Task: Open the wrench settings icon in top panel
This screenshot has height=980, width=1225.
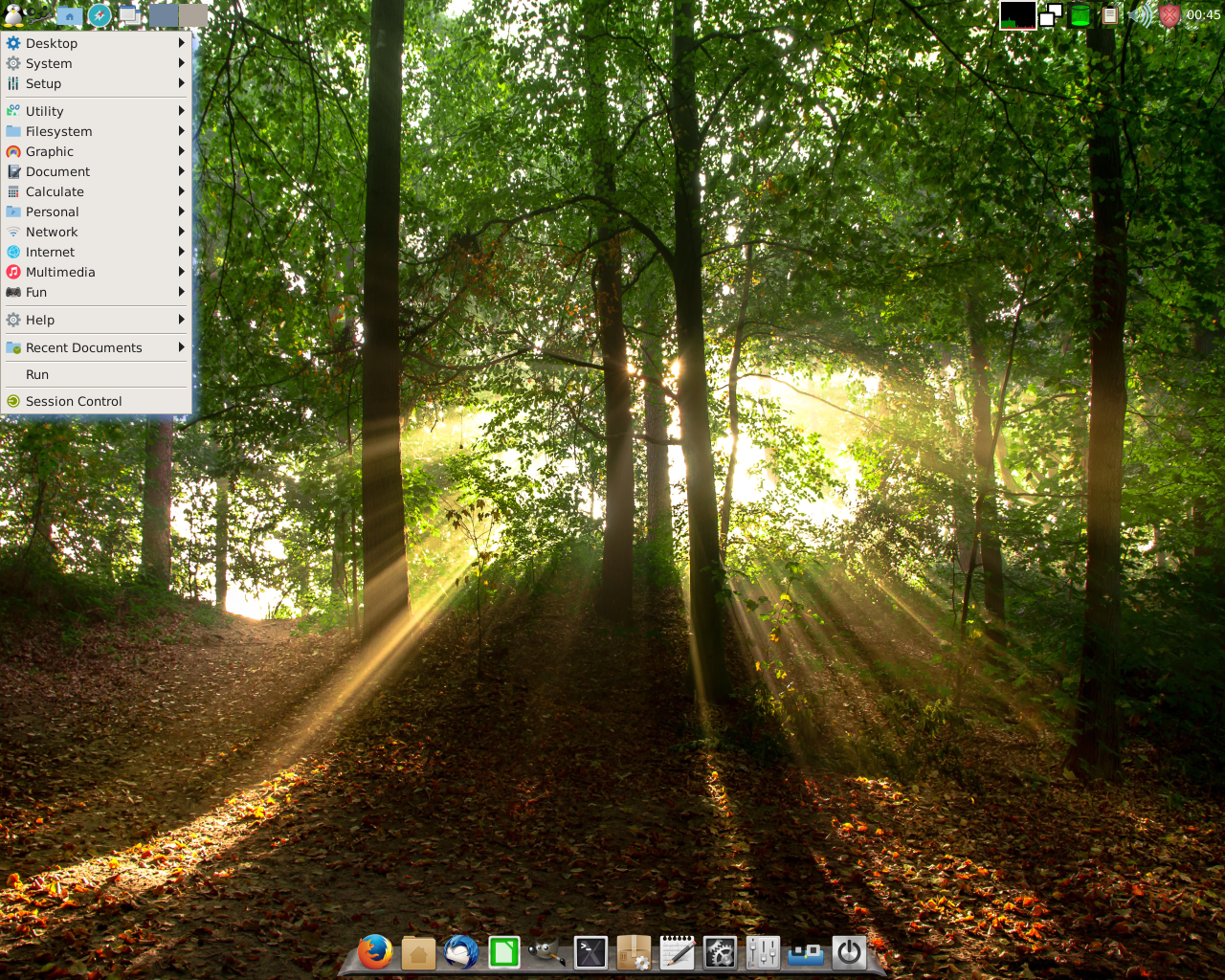Action: click(40, 14)
